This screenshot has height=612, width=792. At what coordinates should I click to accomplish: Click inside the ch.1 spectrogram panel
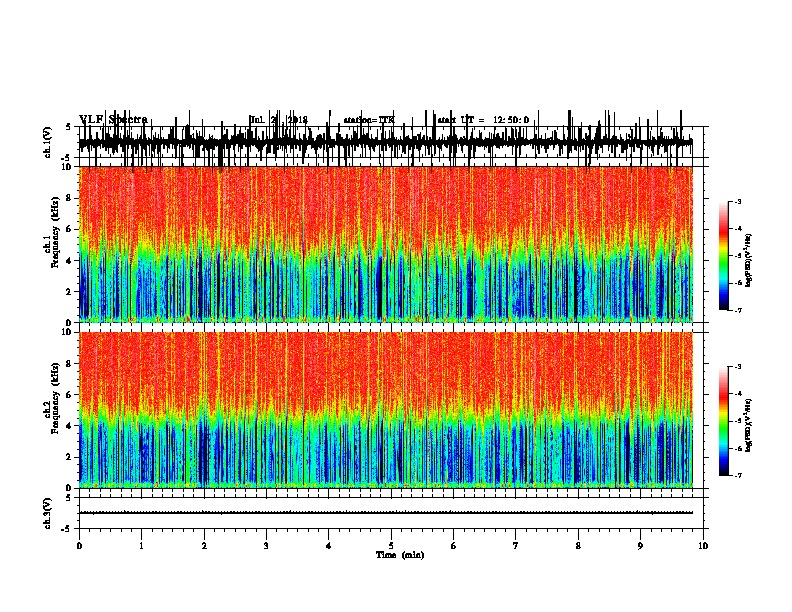(x=386, y=244)
